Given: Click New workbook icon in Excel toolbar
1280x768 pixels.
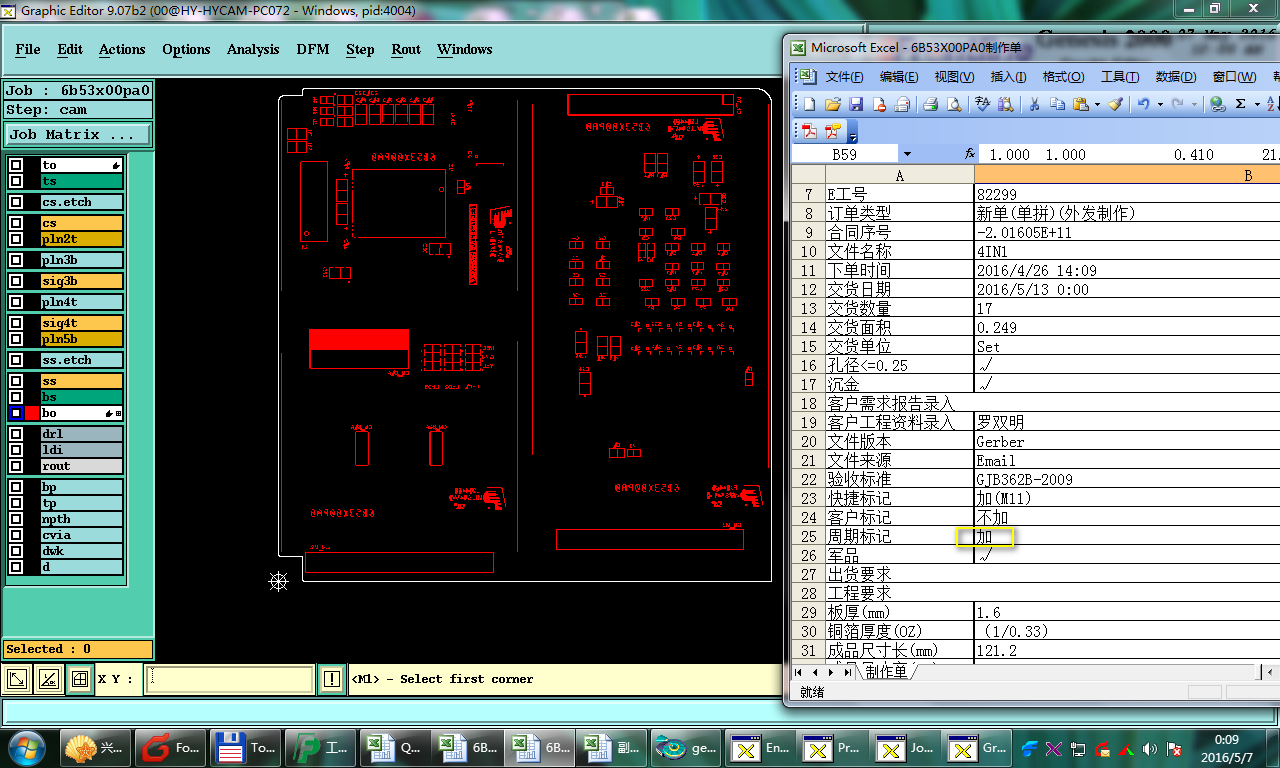Looking at the screenshot, I should [x=808, y=104].
